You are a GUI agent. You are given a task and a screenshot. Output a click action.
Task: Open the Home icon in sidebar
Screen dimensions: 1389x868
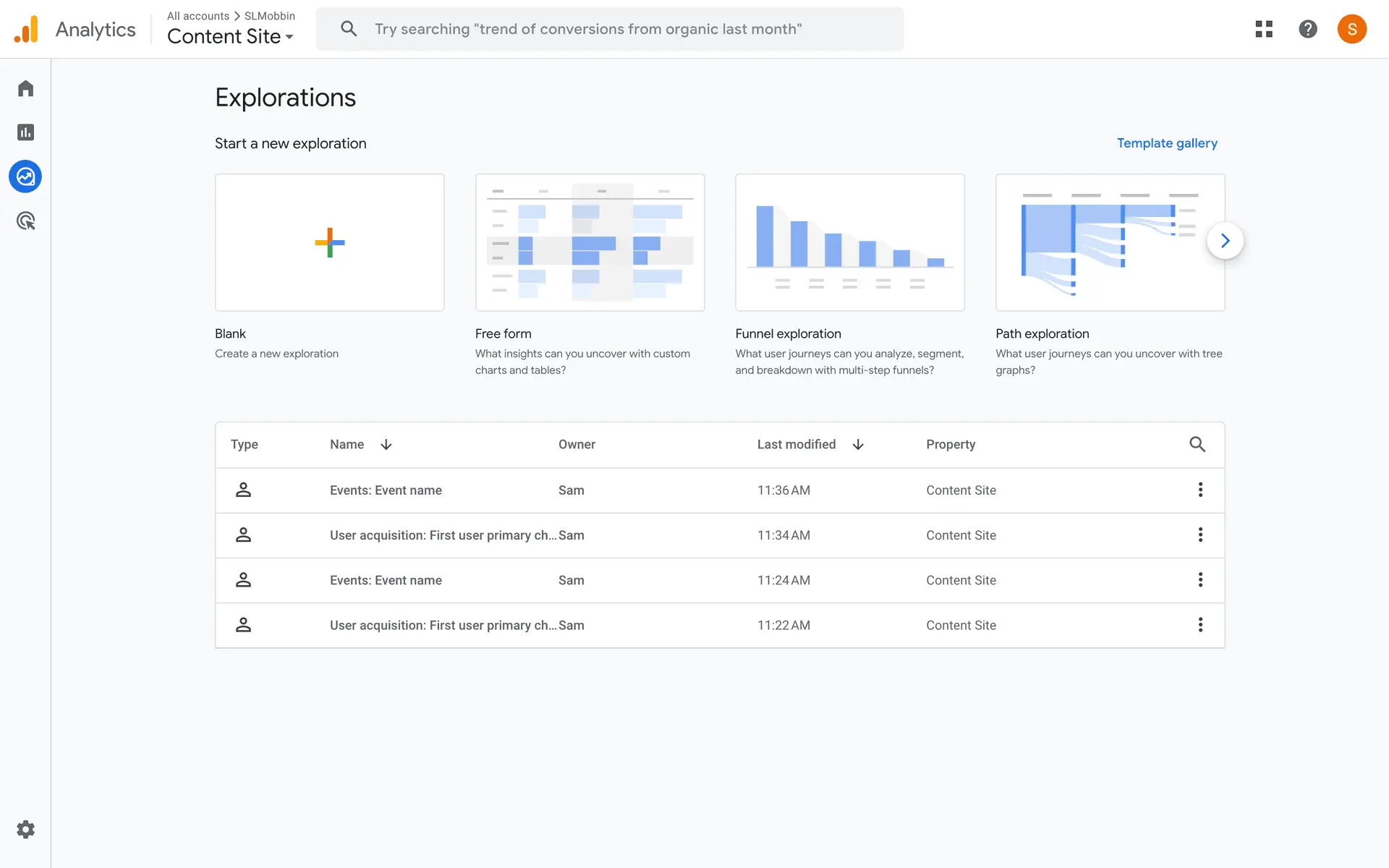pos(25,88)
